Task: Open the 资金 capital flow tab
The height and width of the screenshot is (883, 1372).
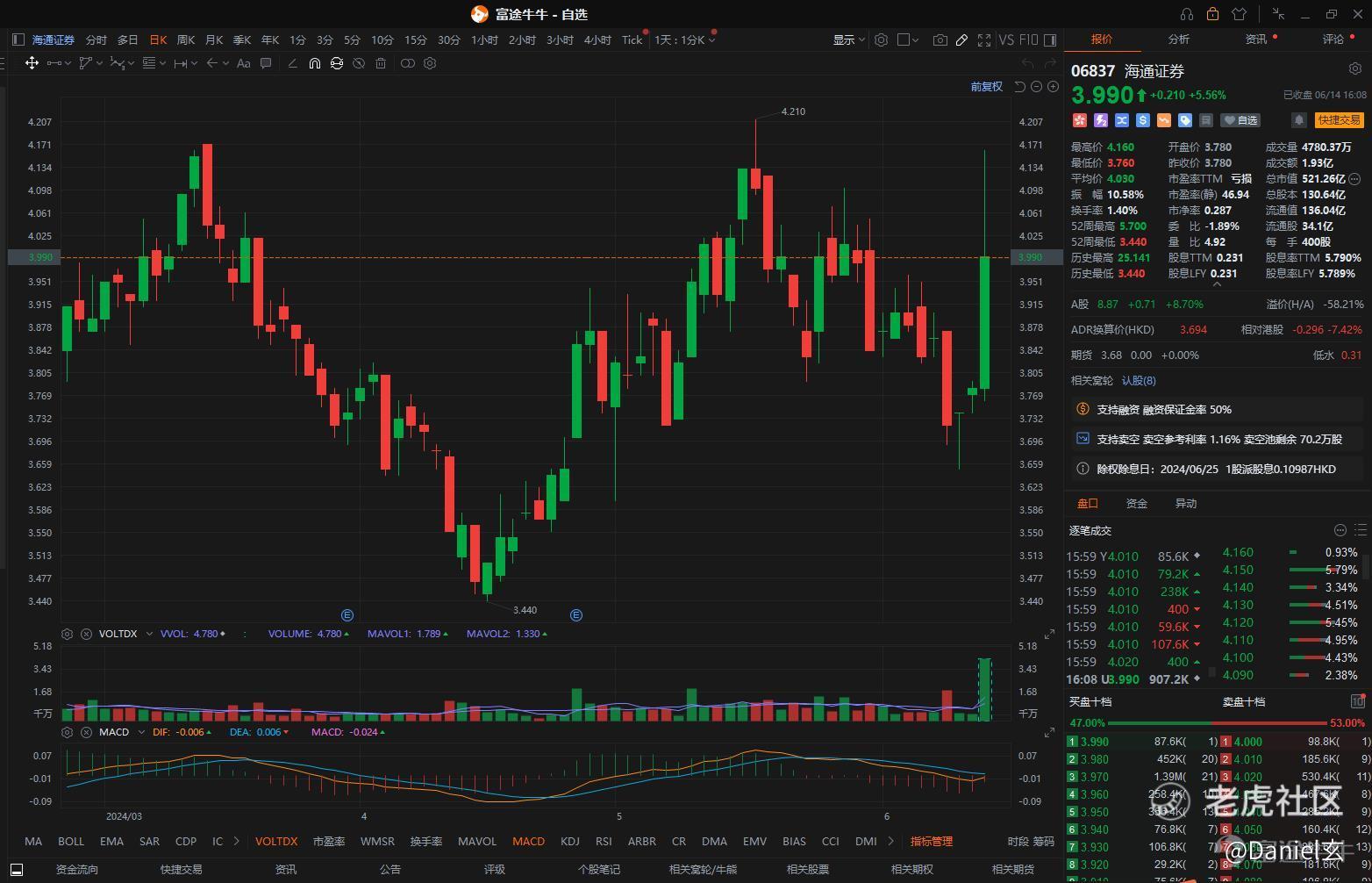Action: click(1137, 503)
